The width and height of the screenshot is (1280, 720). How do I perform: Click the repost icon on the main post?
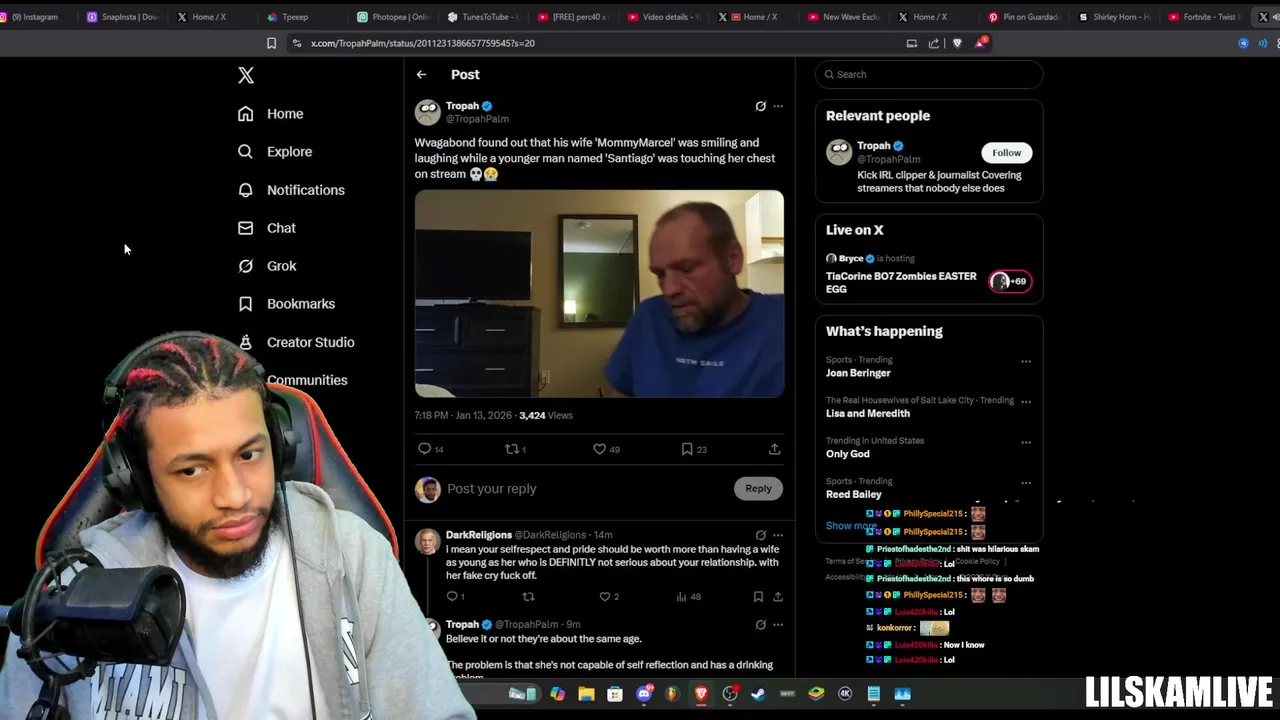[511, 449]
